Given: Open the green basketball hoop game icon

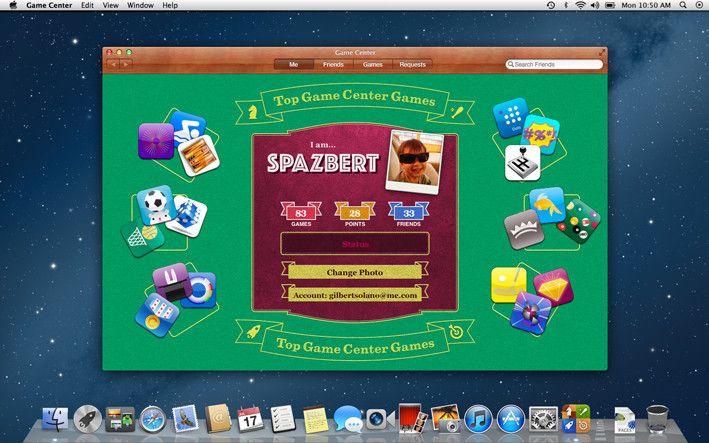Looking at the screenshot, I should (x=142, y=237).
